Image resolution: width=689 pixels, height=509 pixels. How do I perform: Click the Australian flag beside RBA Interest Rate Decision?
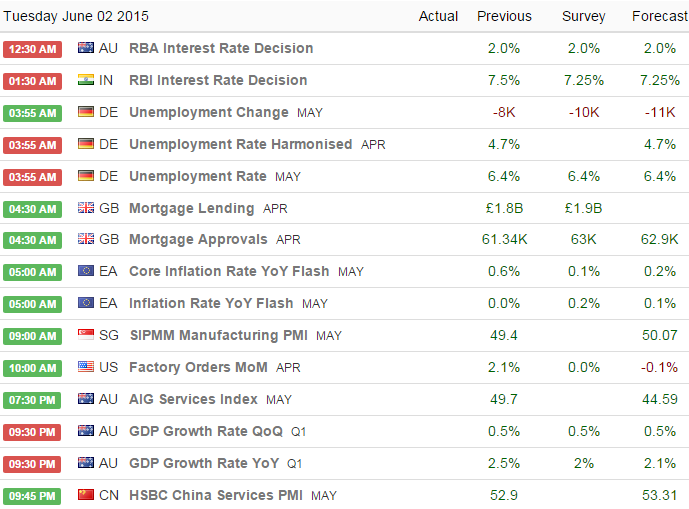pos(85,48)
